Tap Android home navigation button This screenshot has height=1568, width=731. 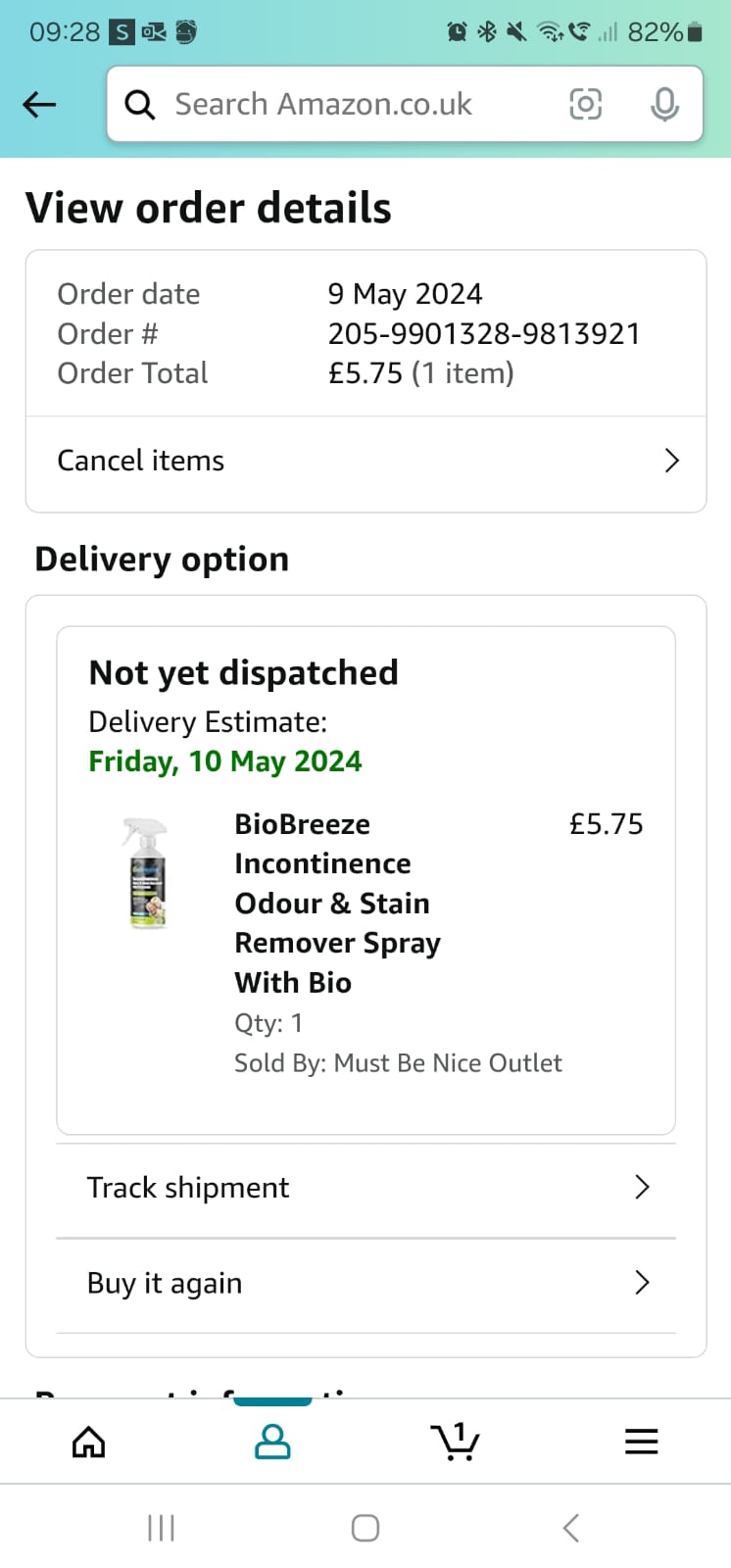tap(365, 1527)
